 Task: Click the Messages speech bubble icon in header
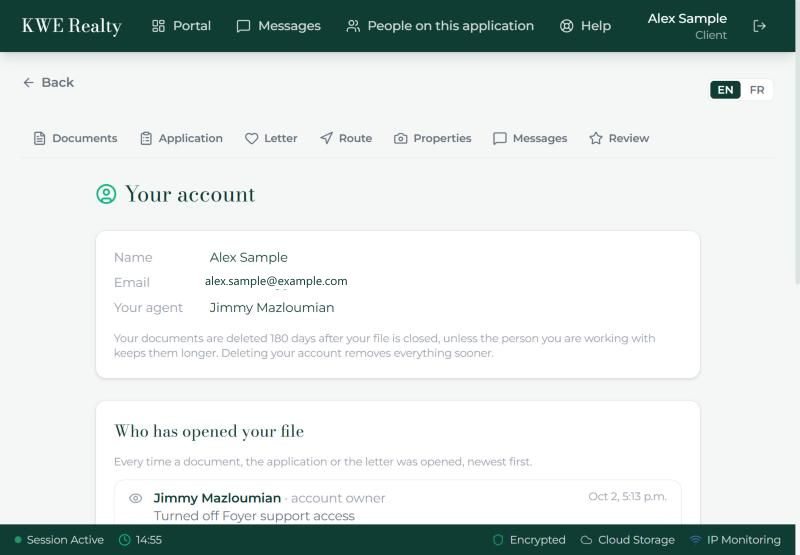pyautogui.click(x=243, y=26)
